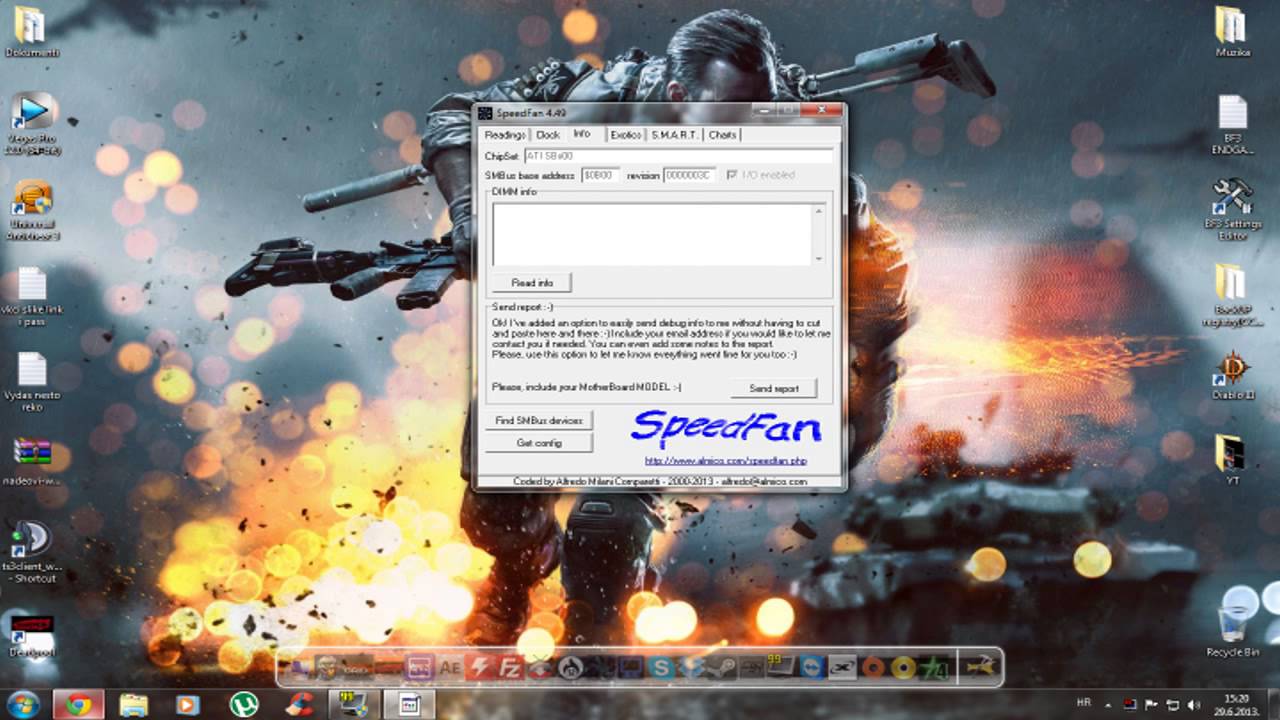Click the Flash lightning icon in the dock

[x=480, y=667]
